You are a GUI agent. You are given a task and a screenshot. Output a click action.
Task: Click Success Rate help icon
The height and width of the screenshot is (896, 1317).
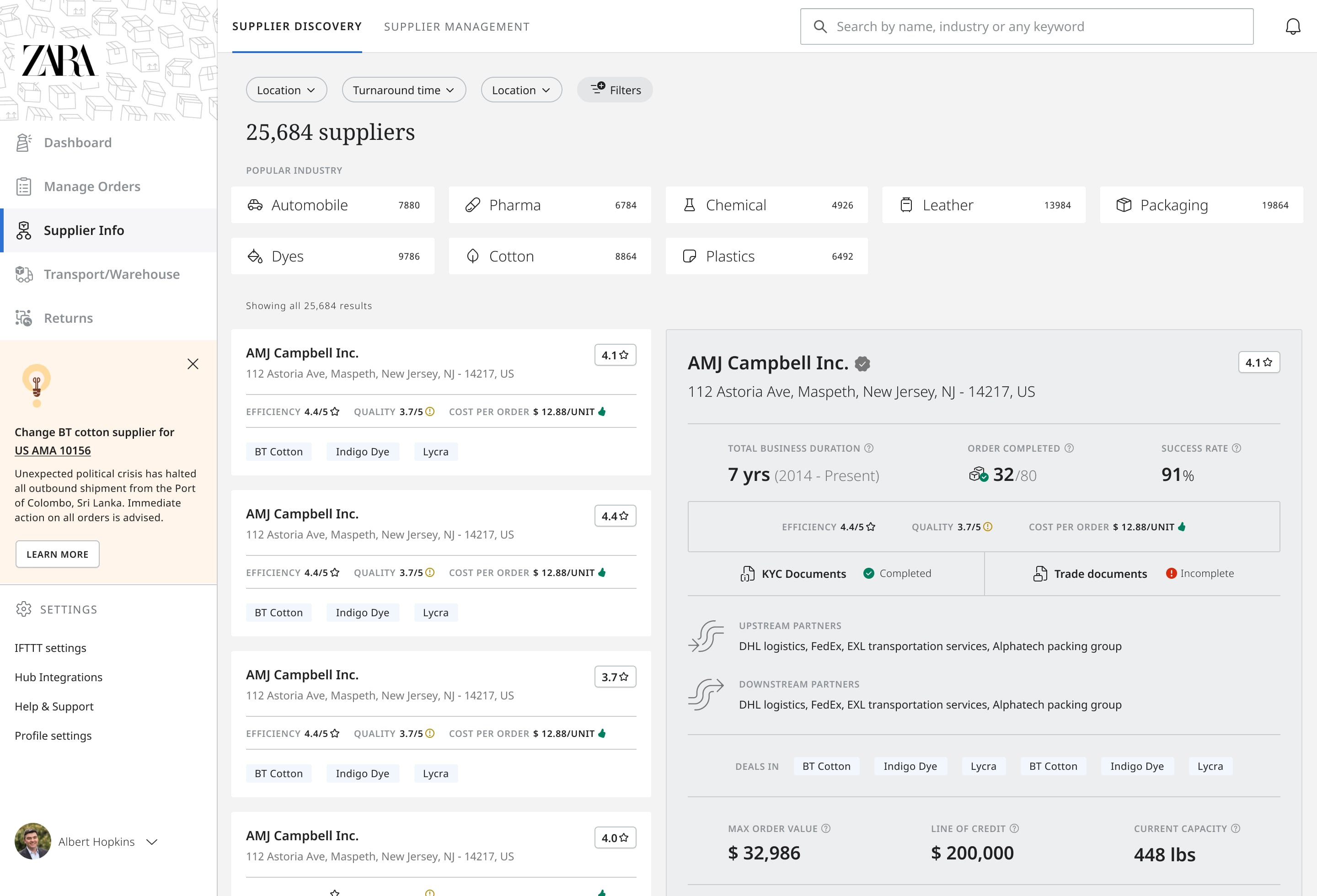[1237, 448]
